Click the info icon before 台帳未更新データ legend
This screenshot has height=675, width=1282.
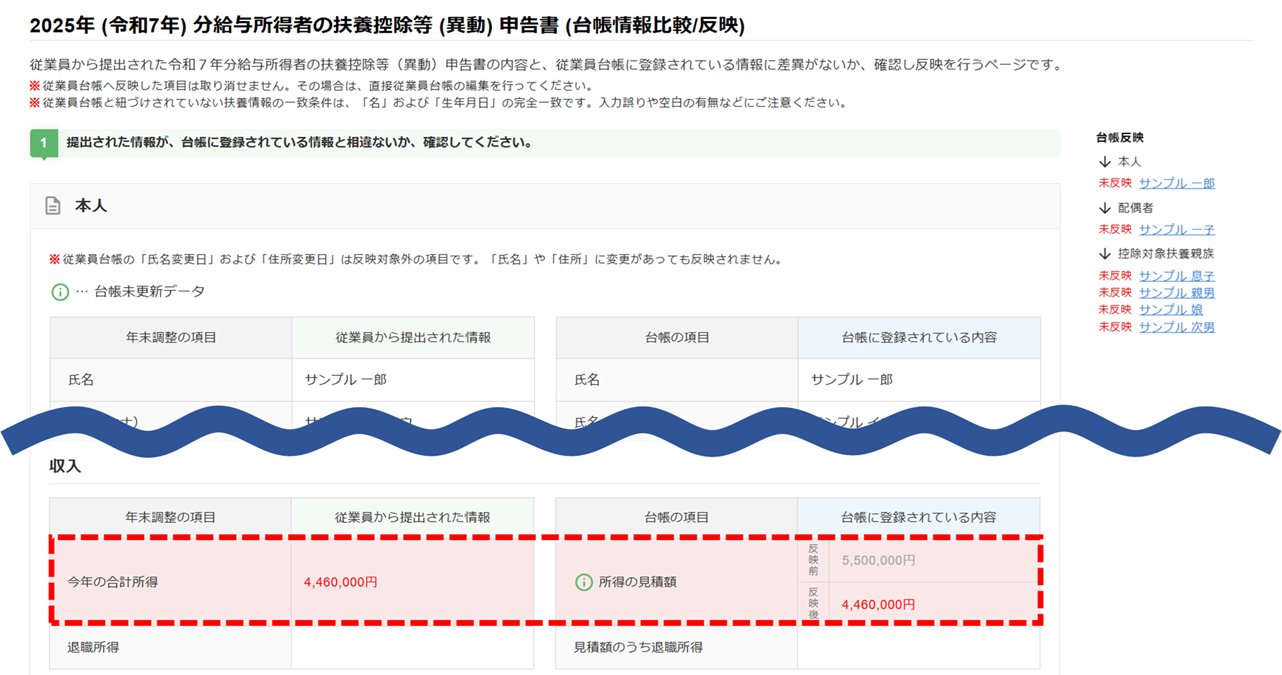point(60,292)
